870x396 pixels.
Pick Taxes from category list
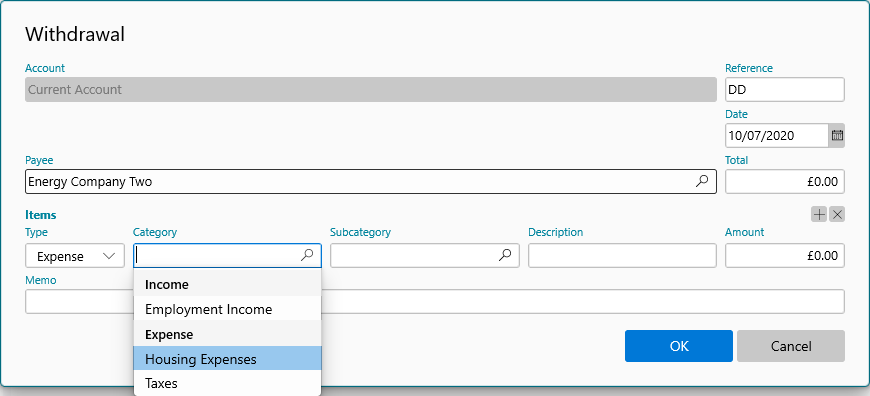click(227, 383)
